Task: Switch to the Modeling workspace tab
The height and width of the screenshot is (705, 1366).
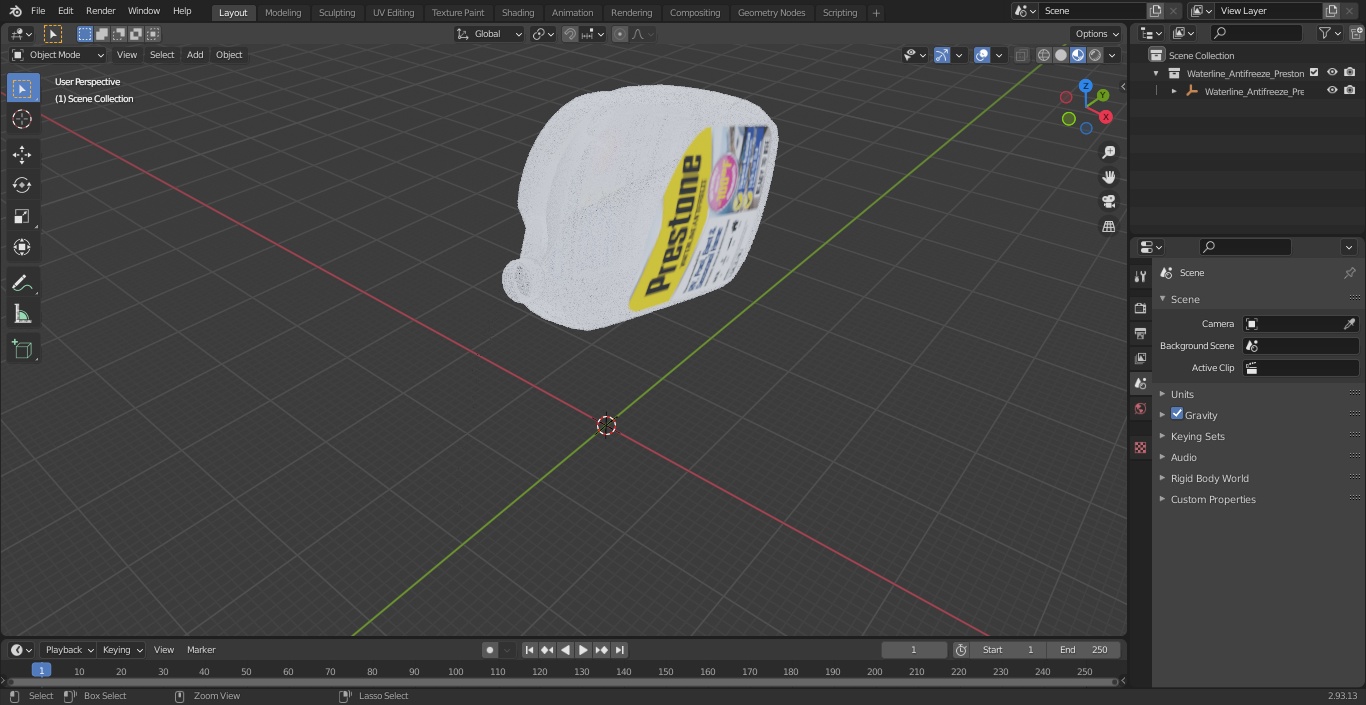Action: [283, 13]
